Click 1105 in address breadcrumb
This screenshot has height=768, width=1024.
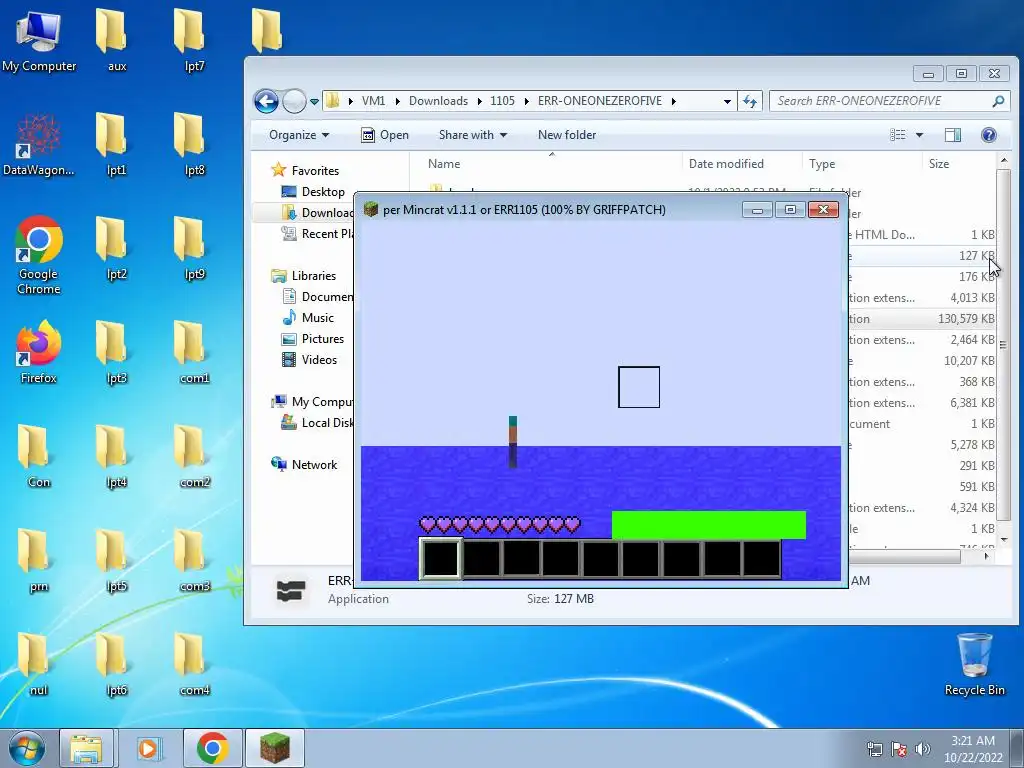point(502,101)
